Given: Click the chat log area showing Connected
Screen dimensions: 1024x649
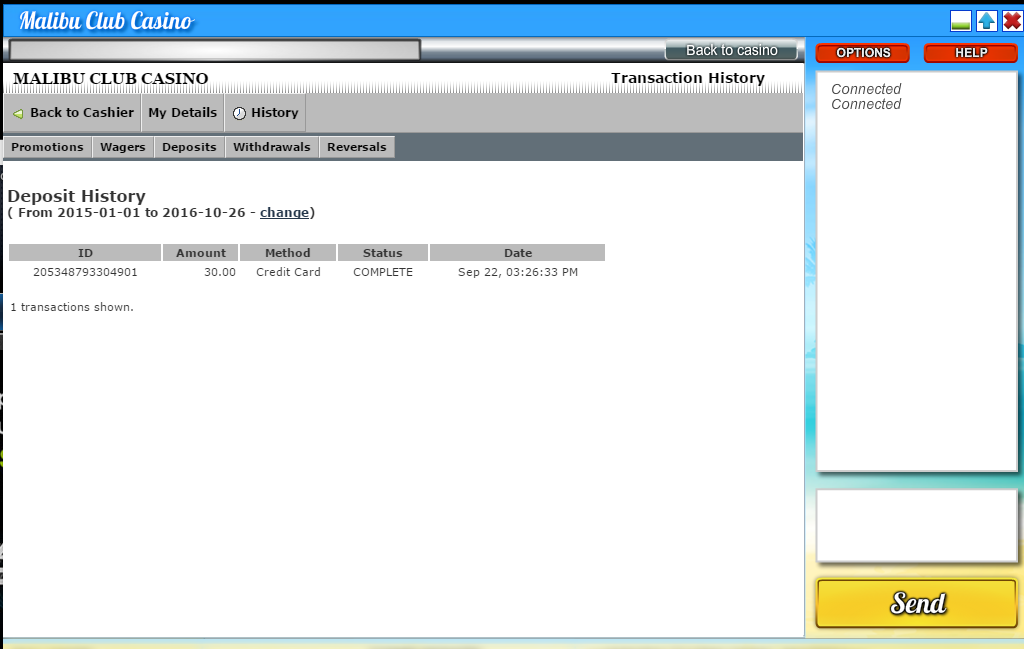Looking at the screenshot, I should (x=917, y=271).
